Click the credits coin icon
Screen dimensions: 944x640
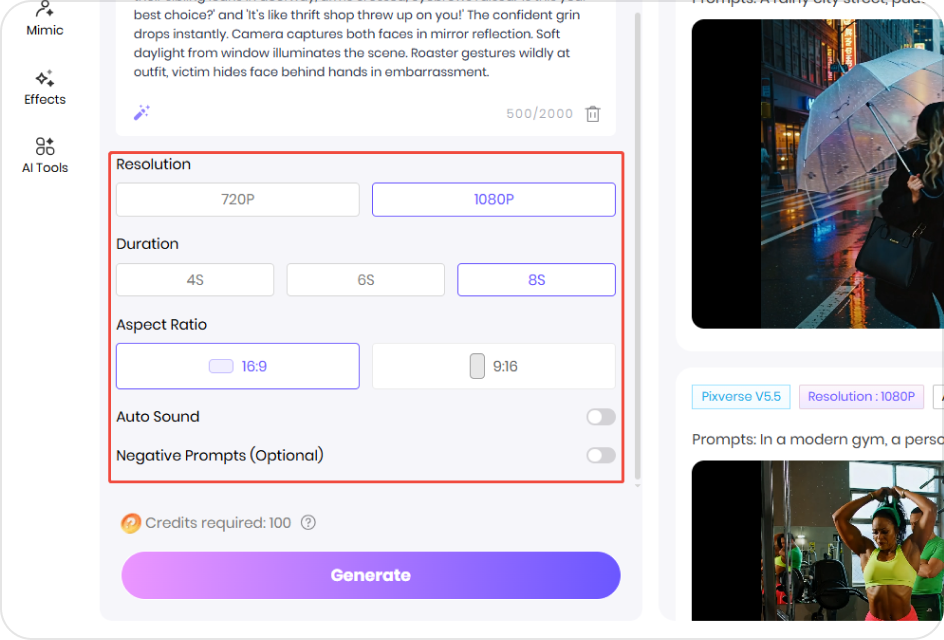click(x=131, y=523)
